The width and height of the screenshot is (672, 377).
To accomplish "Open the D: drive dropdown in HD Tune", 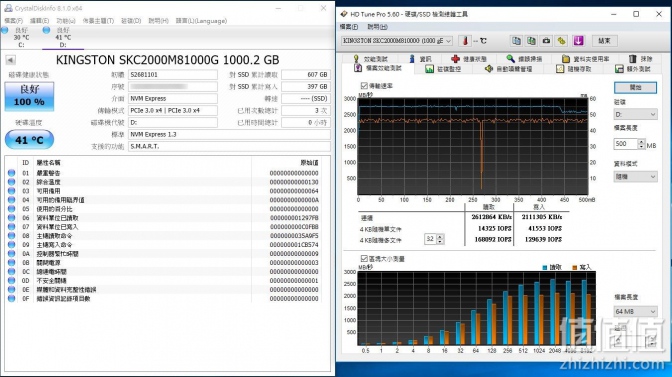I will click(x=635, y=114).
